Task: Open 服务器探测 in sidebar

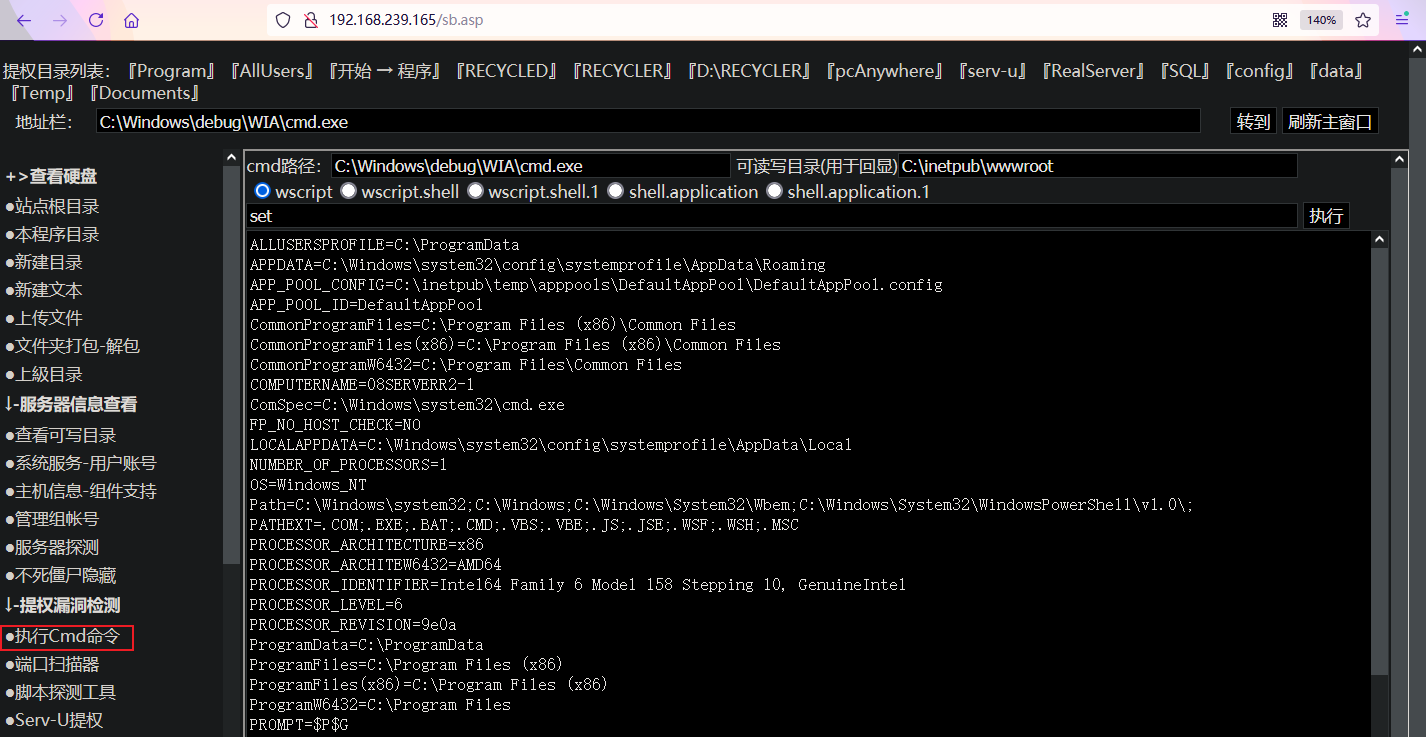Action: (x=52, y=548)
